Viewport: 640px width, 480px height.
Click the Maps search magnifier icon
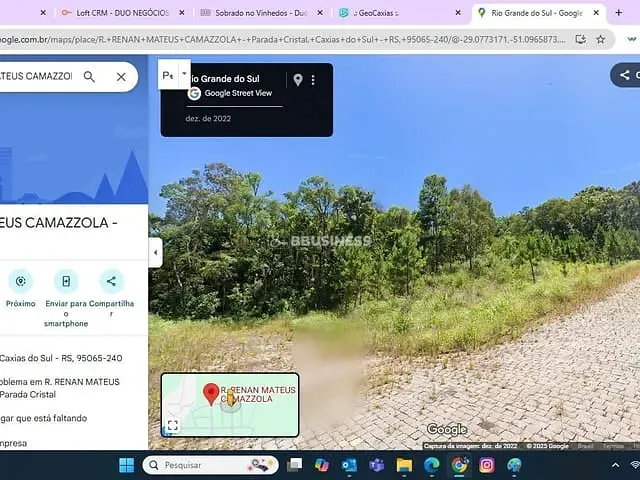point(89,77)
